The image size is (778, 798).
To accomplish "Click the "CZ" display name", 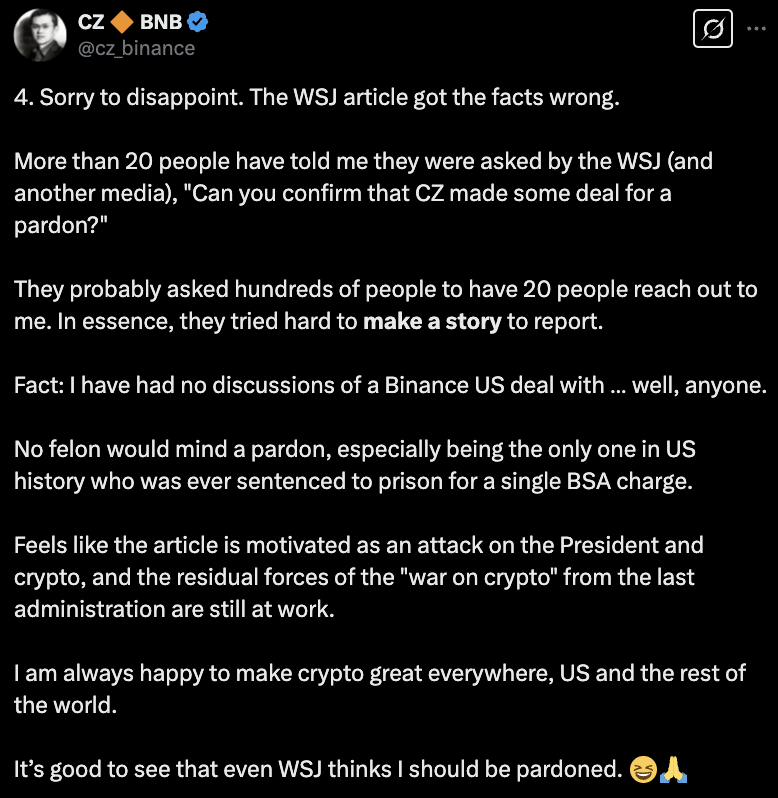I will pyautogui.click(x=91, y=21).
